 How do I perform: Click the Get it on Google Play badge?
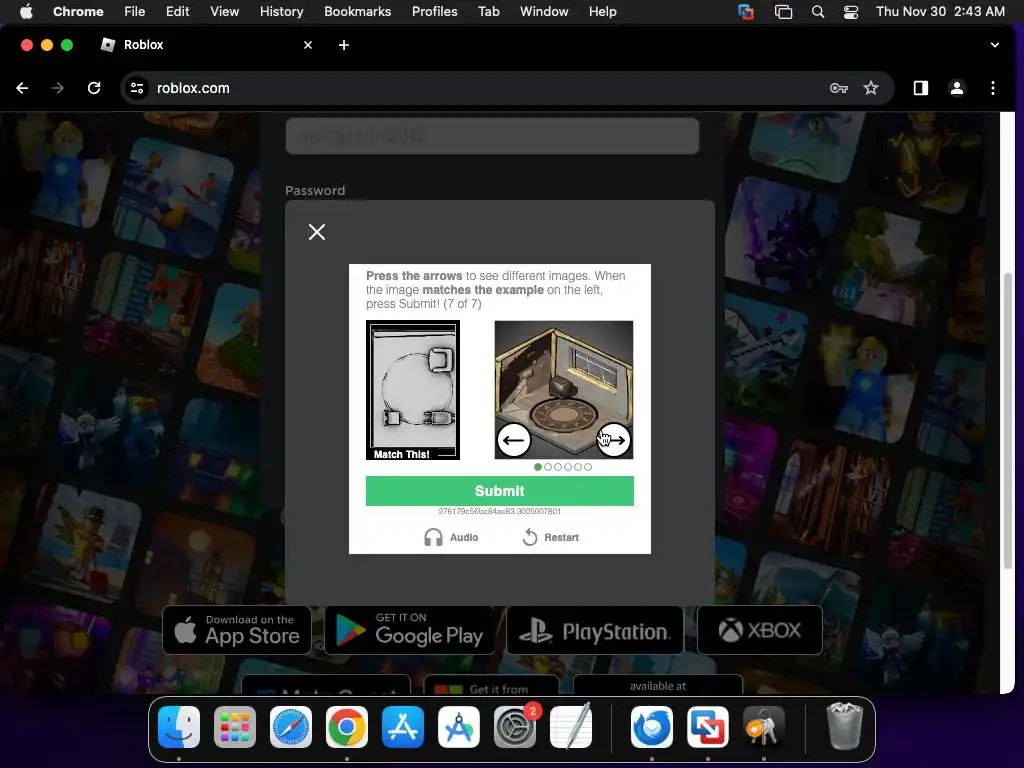(409, 630)
